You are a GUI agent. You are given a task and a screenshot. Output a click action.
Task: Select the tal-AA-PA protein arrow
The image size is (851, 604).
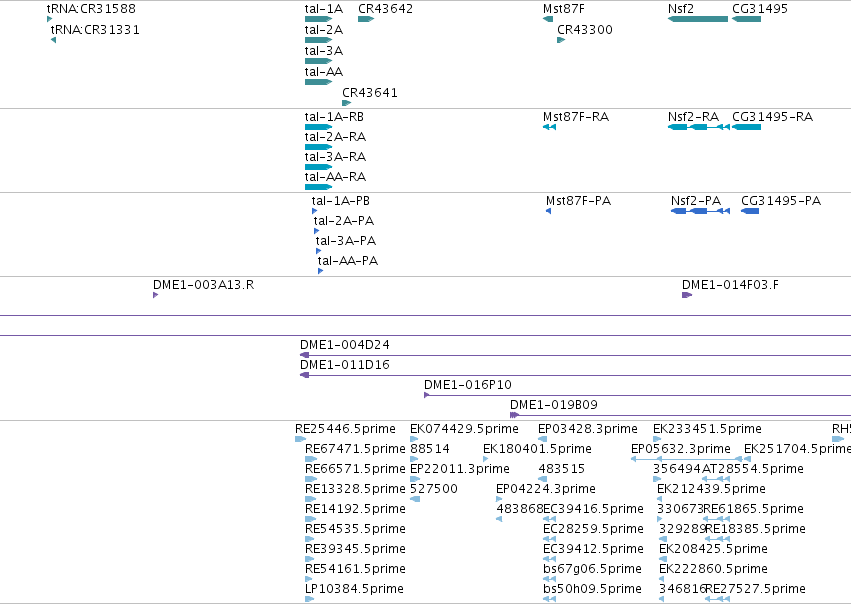(321, 271)
